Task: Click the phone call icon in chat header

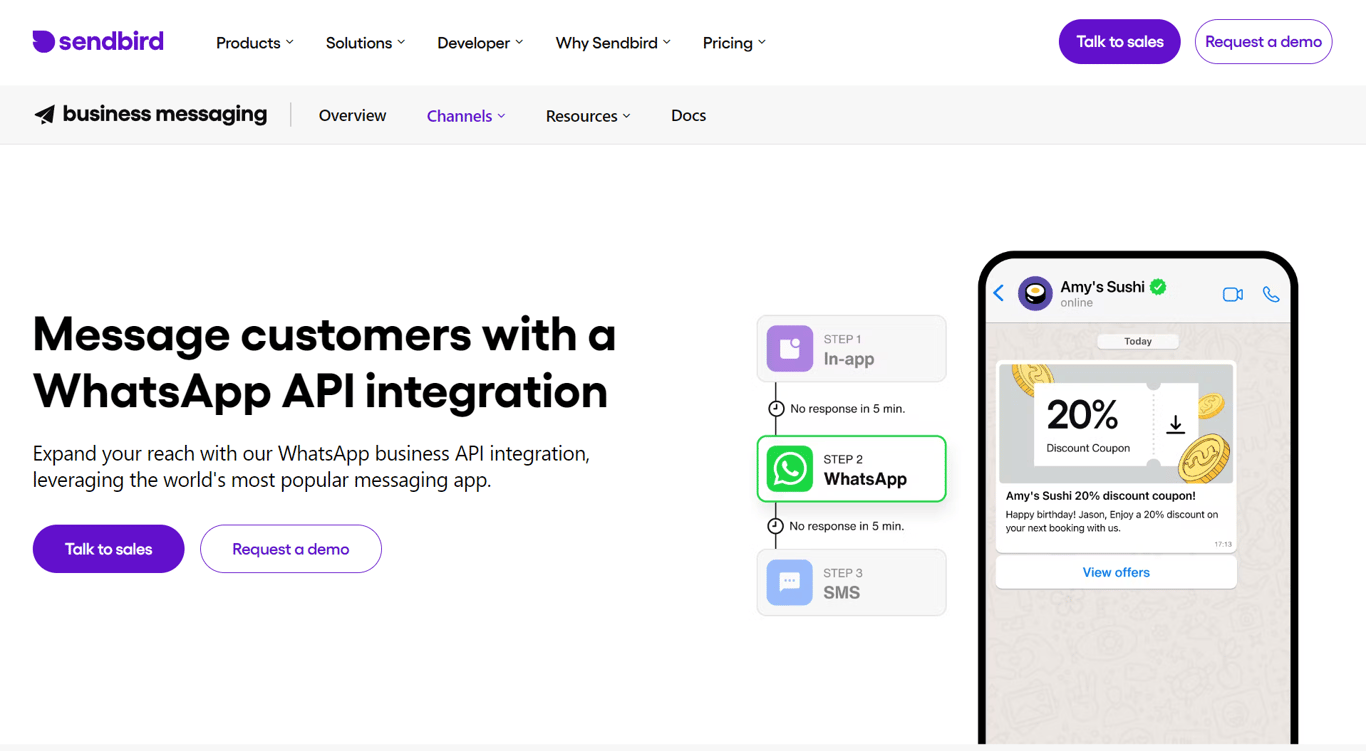Action: 1271,293
